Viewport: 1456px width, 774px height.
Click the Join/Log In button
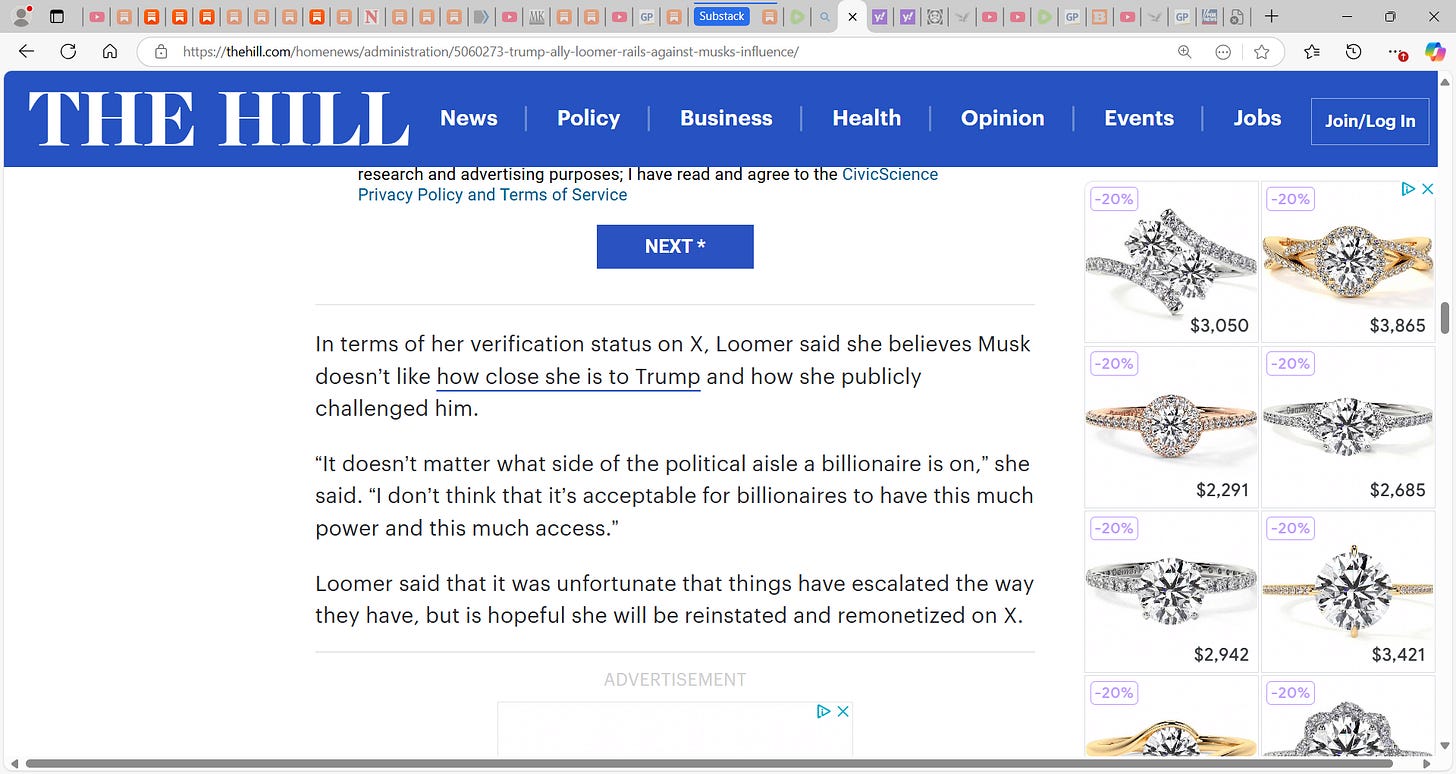[x=1369, y=121]
